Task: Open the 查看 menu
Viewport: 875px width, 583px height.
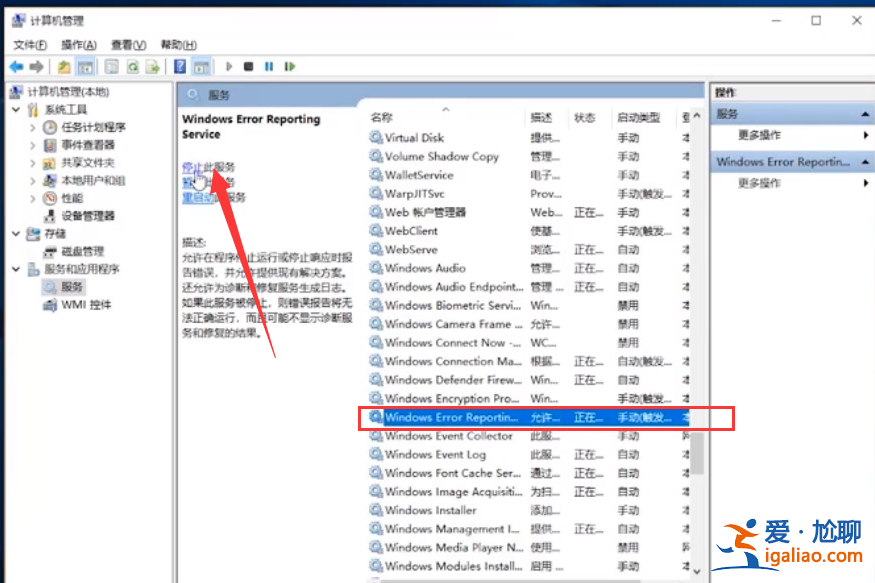Action: pos(127,44)
